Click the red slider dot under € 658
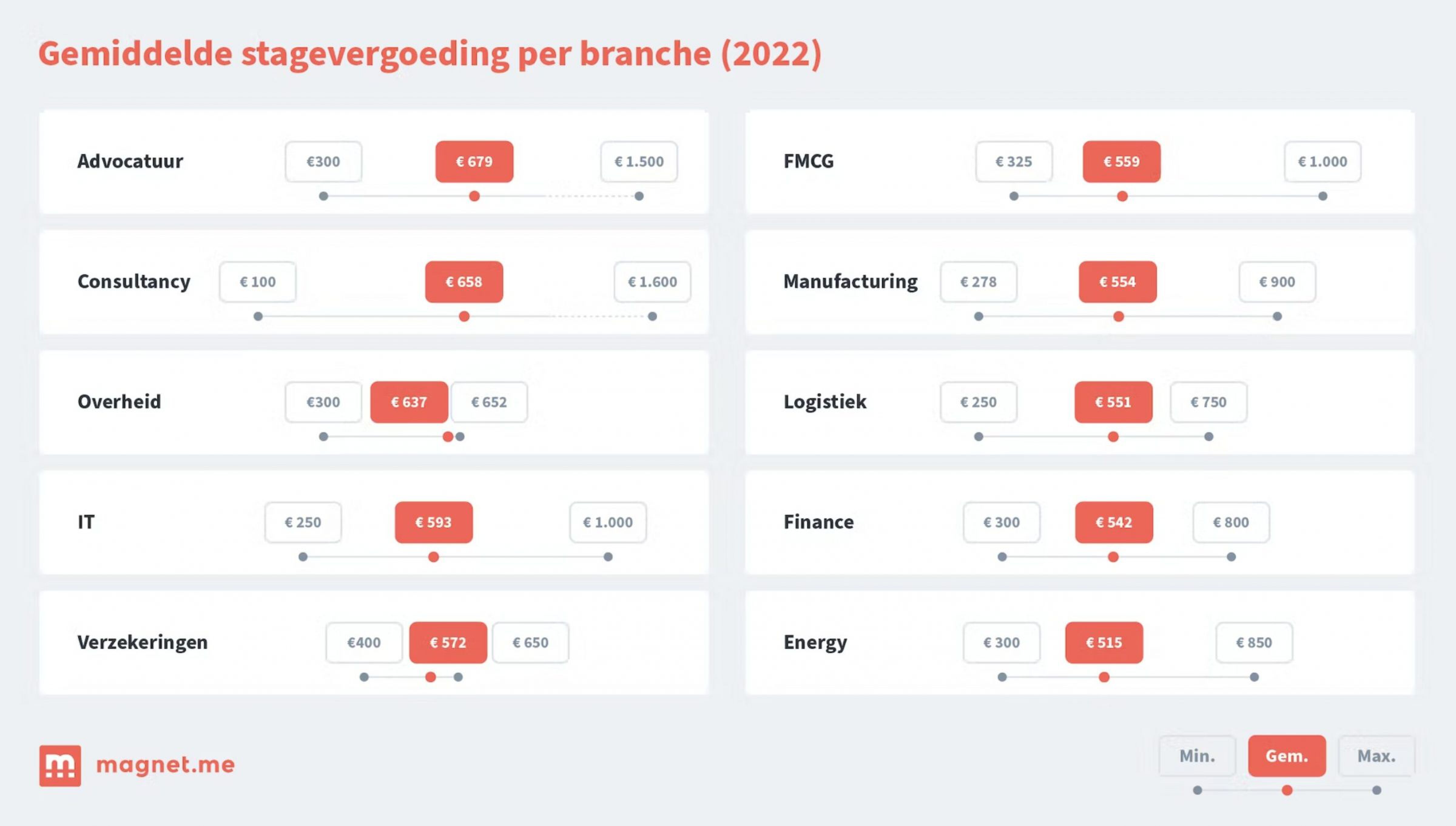The width and height of the screenshot is (1456, 826). 464,317
